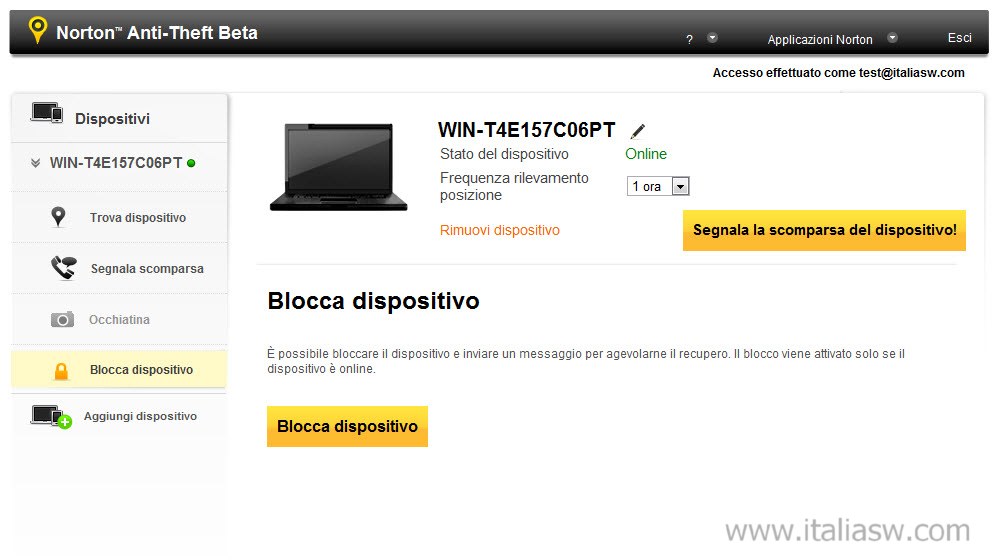Click the add device icon with plus
The image size is (993, 560).
click(51, 417)
